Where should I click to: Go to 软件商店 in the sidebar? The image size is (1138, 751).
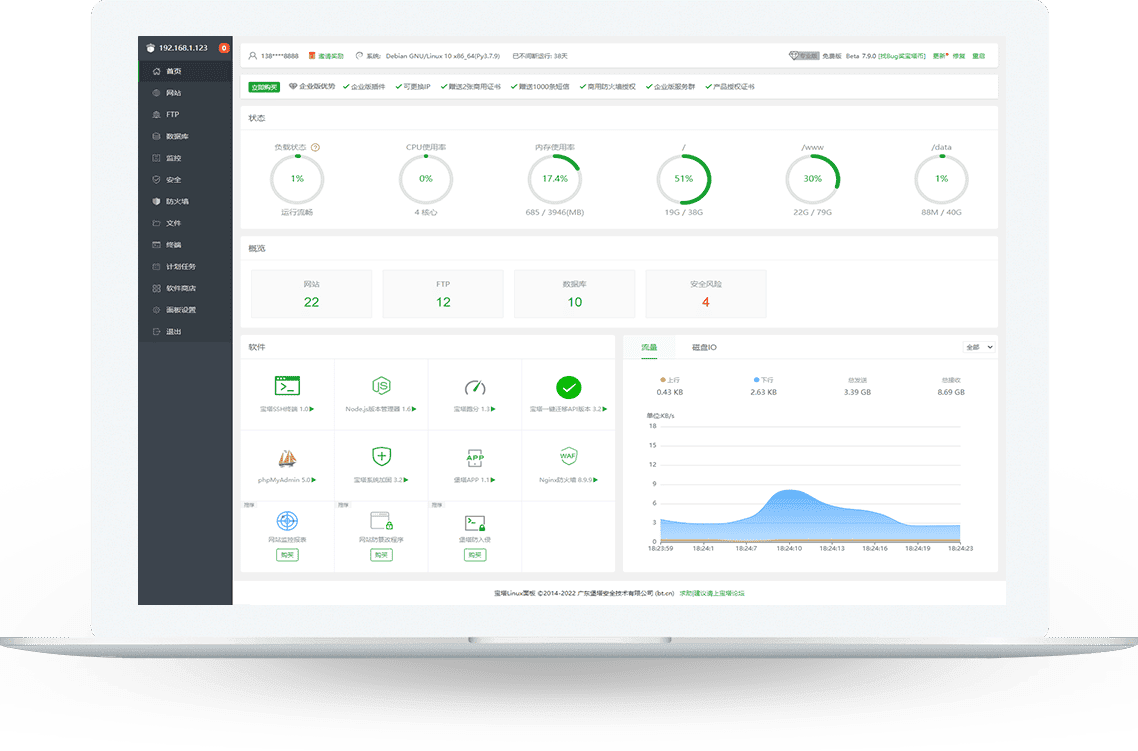[180, 288]
